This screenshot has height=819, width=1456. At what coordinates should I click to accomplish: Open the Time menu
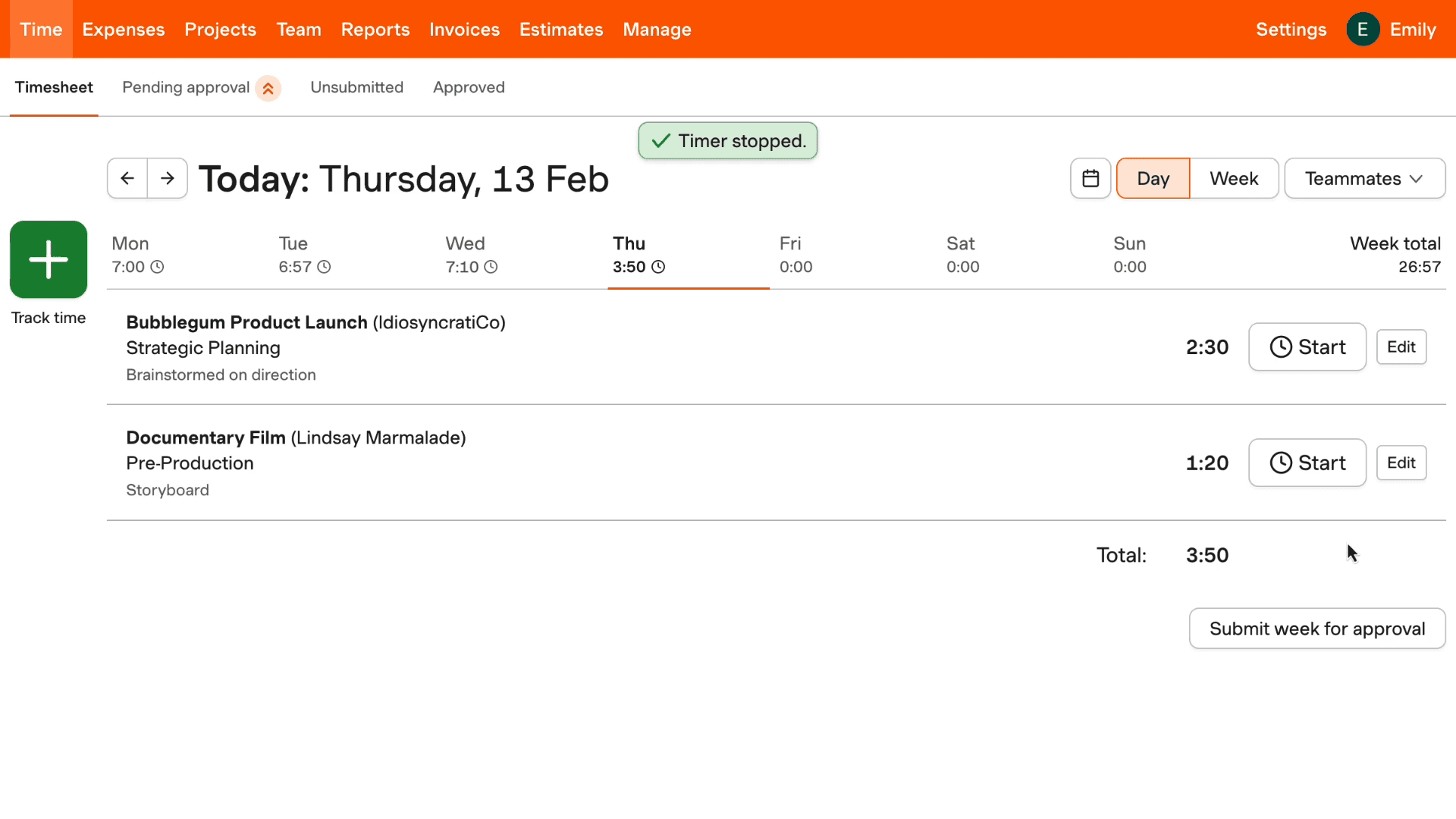coord(41,30)
